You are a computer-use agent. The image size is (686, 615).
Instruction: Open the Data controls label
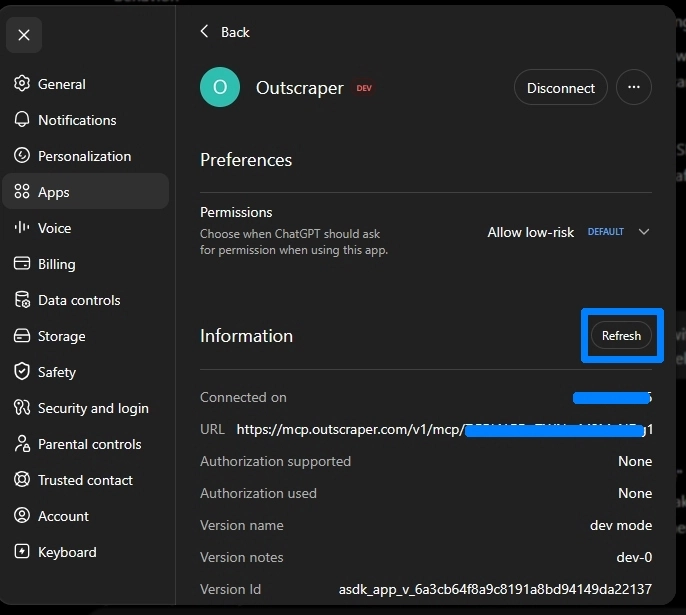79,300
